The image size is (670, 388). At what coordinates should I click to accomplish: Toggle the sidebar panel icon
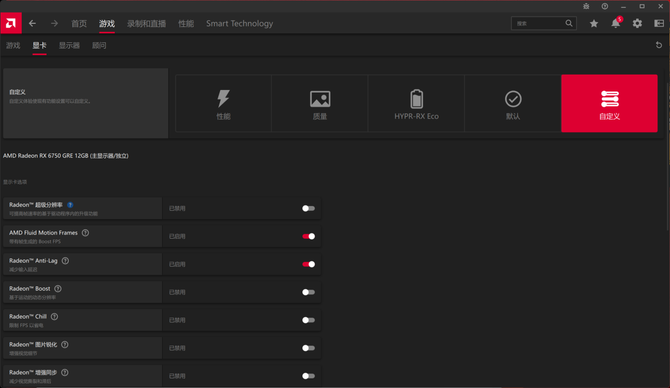point(659,24)
